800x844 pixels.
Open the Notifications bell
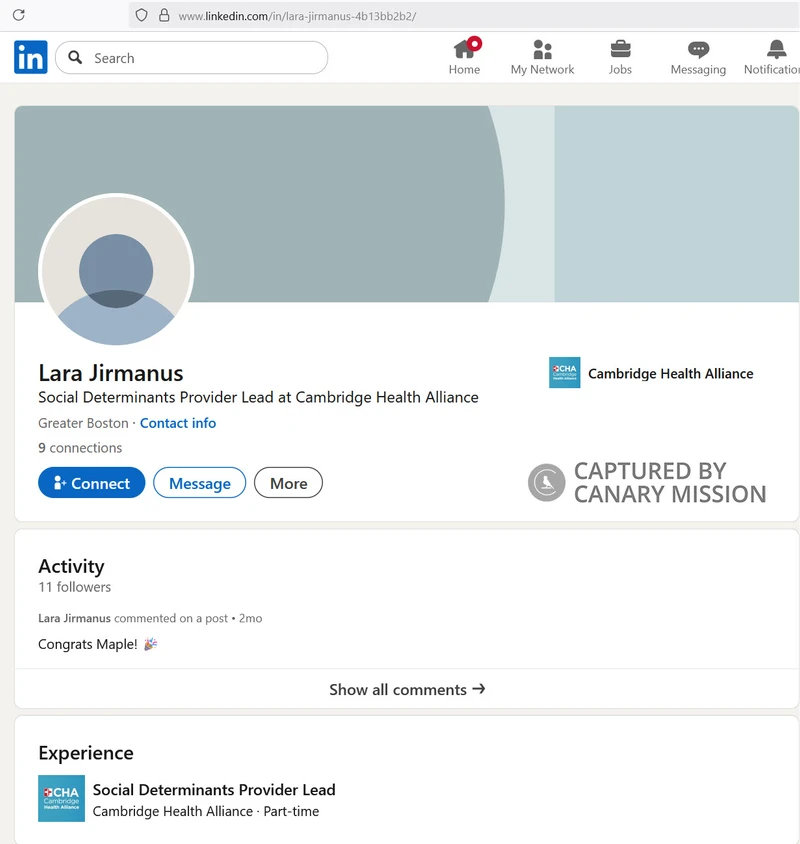click(773, 57)
